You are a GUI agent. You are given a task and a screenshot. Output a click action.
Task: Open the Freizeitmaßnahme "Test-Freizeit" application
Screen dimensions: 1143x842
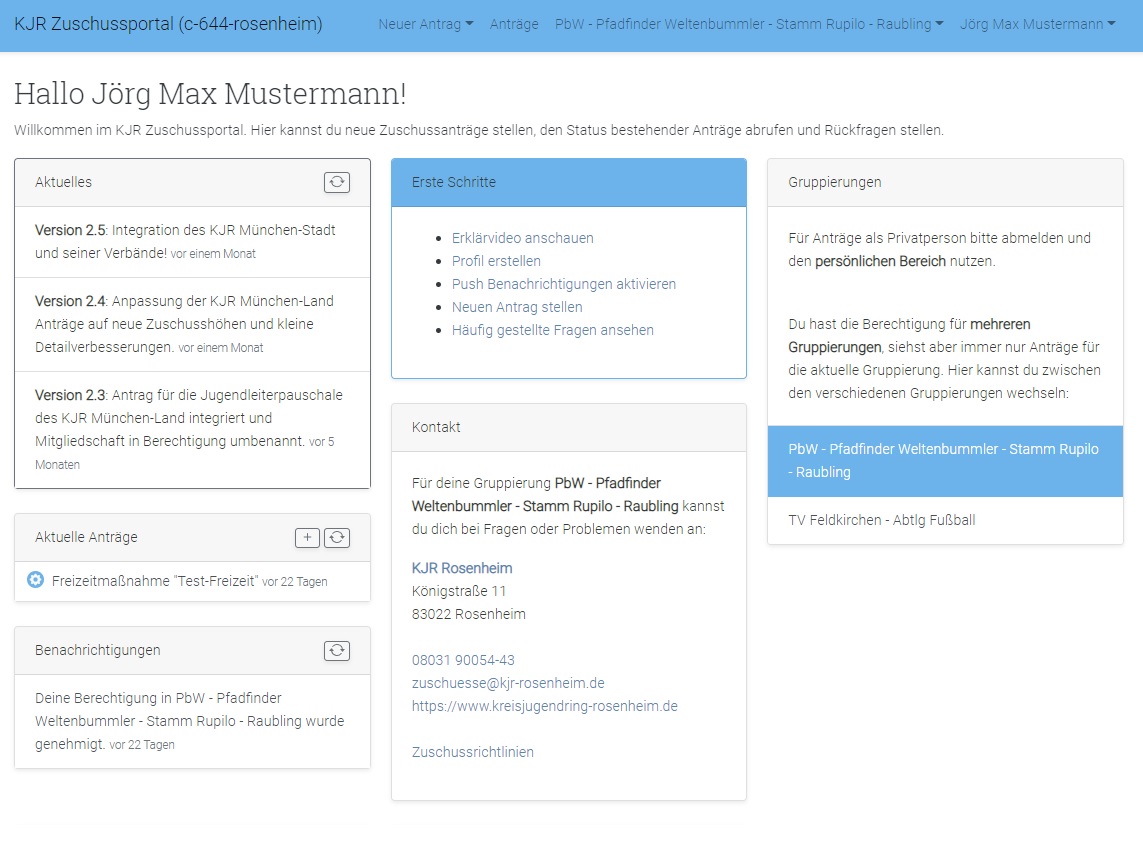point(154,581)
